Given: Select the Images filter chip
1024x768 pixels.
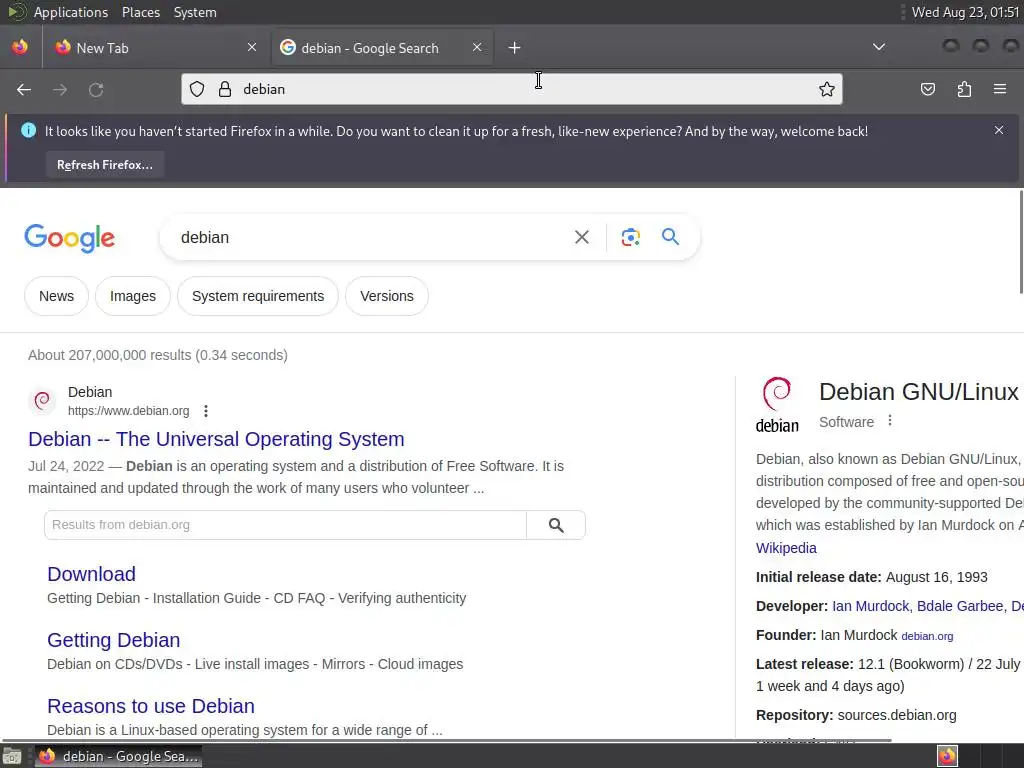Looking at the screenshot, I should click(x=133, y=296).
